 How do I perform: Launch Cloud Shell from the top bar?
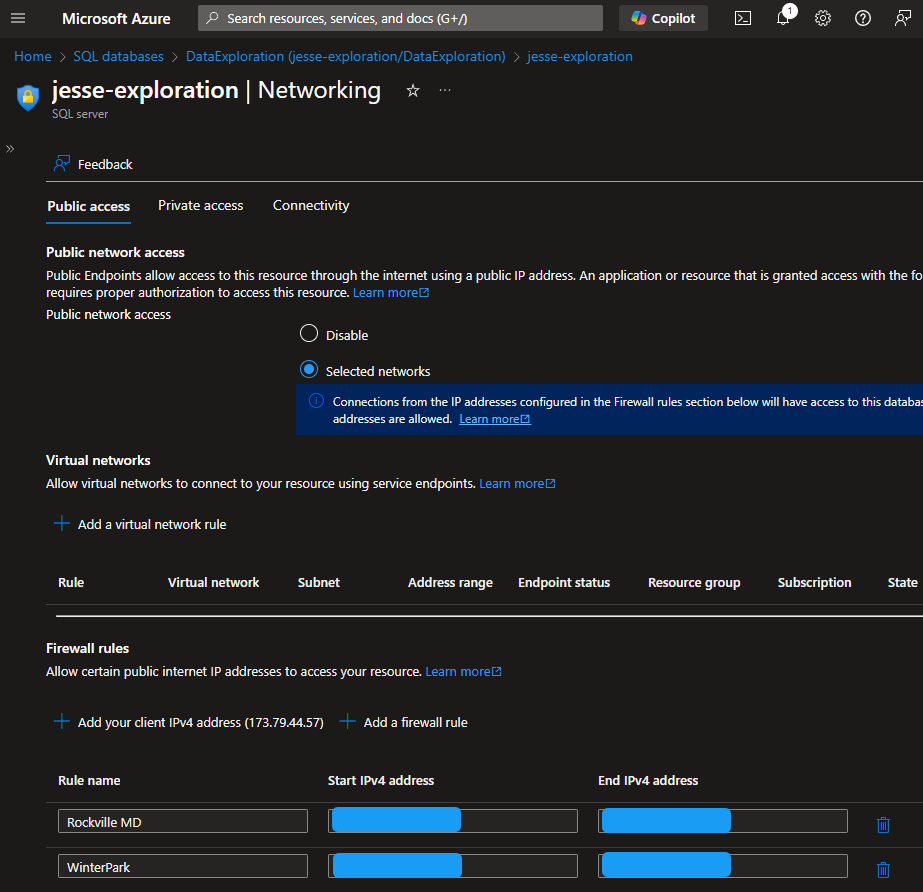click(743, 18)
